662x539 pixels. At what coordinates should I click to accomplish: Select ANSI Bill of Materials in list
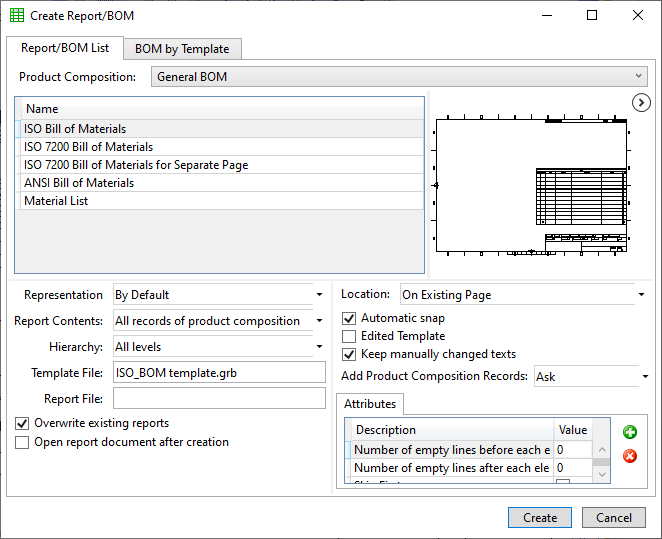click(79, 183)
